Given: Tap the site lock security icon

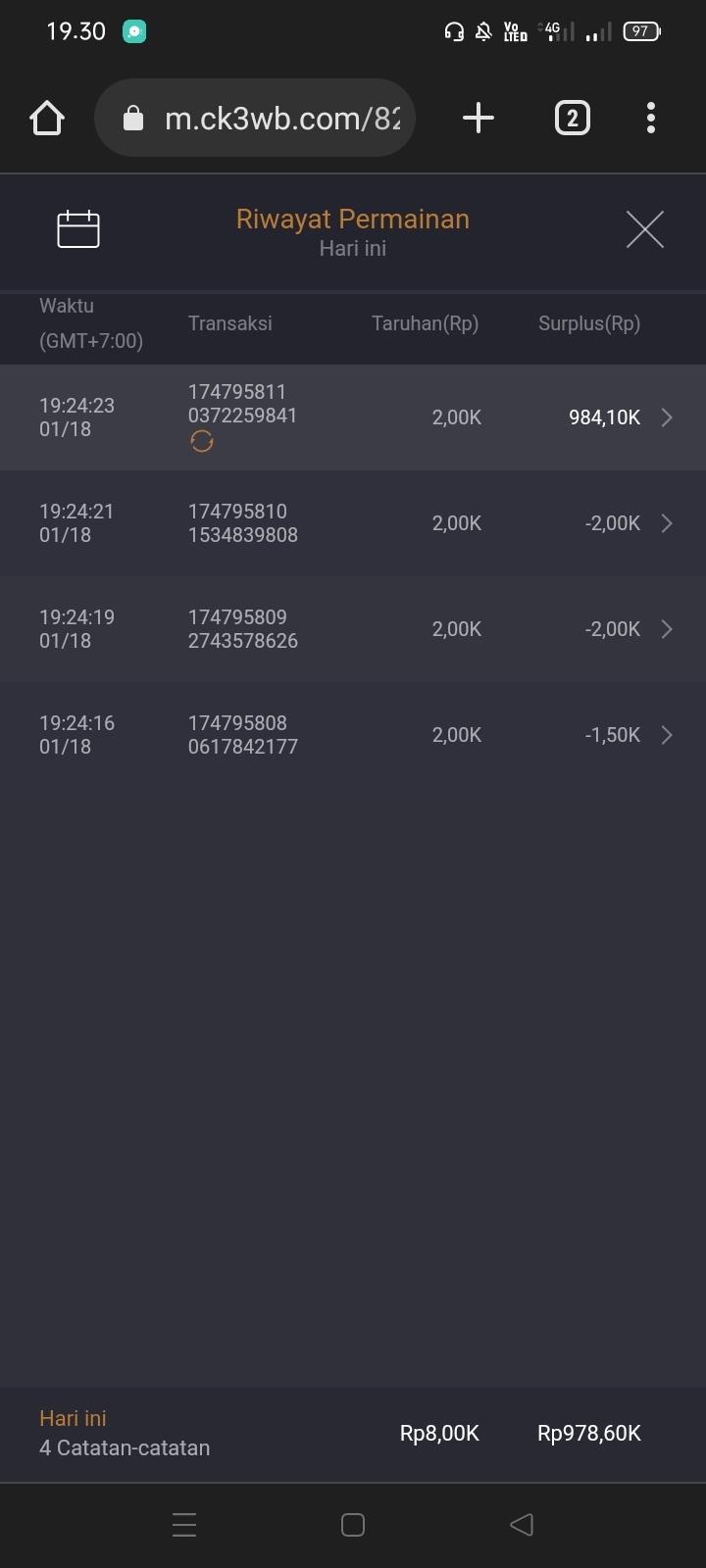Looking at the screenshot, I should [x=132, y=120].
